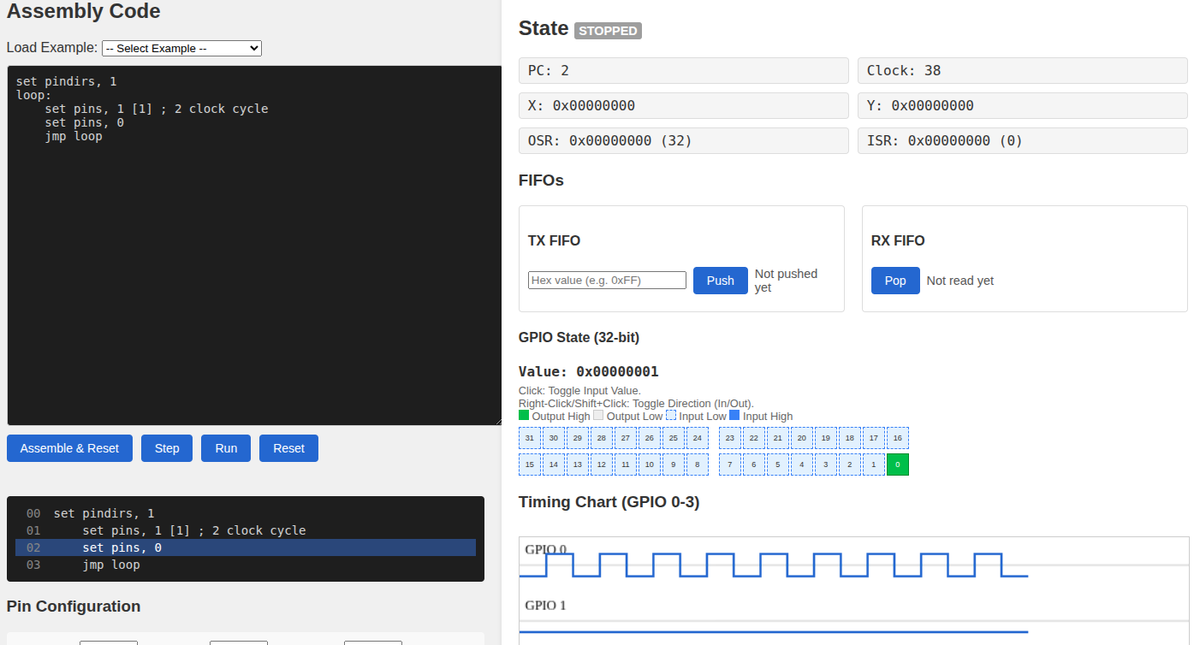Toggle GPIO pin 17 box
Viewport: 1200px width, 645px height.
click(873, 438)
